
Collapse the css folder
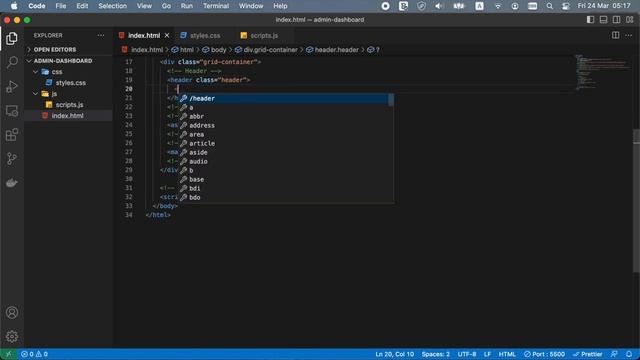pyautogui.click(x=57, y=72)
